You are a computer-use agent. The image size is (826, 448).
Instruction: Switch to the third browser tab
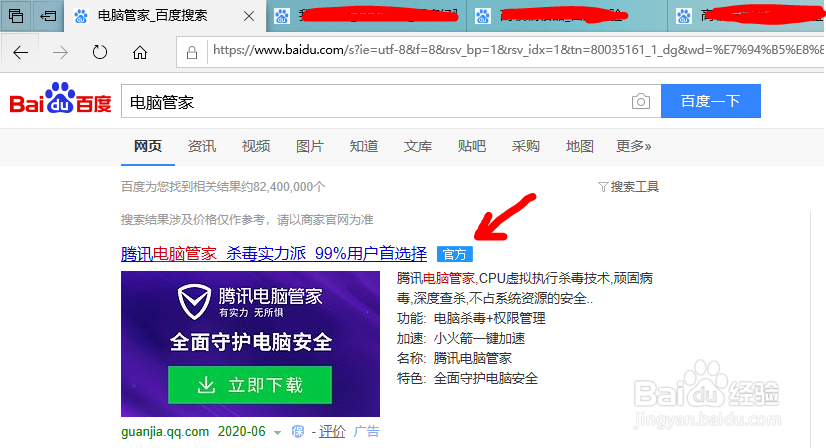tap(566, 16)
